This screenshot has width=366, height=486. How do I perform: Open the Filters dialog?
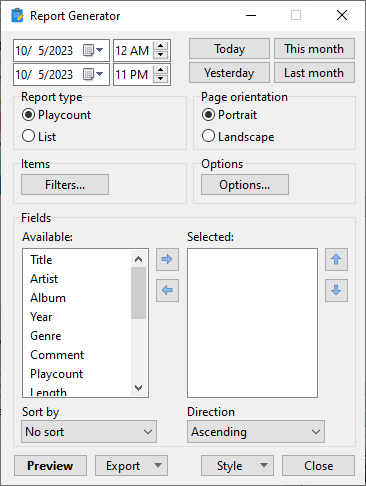[x=65, y=185]
